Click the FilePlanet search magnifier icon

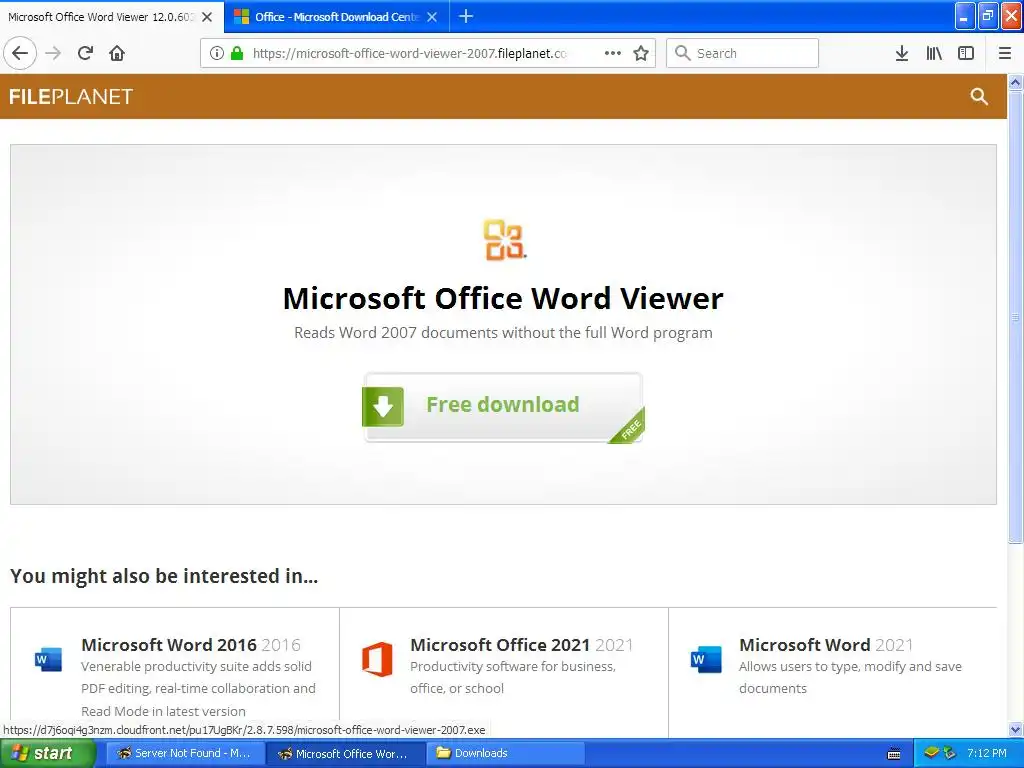pyautogui.click(x=979, y=97)
